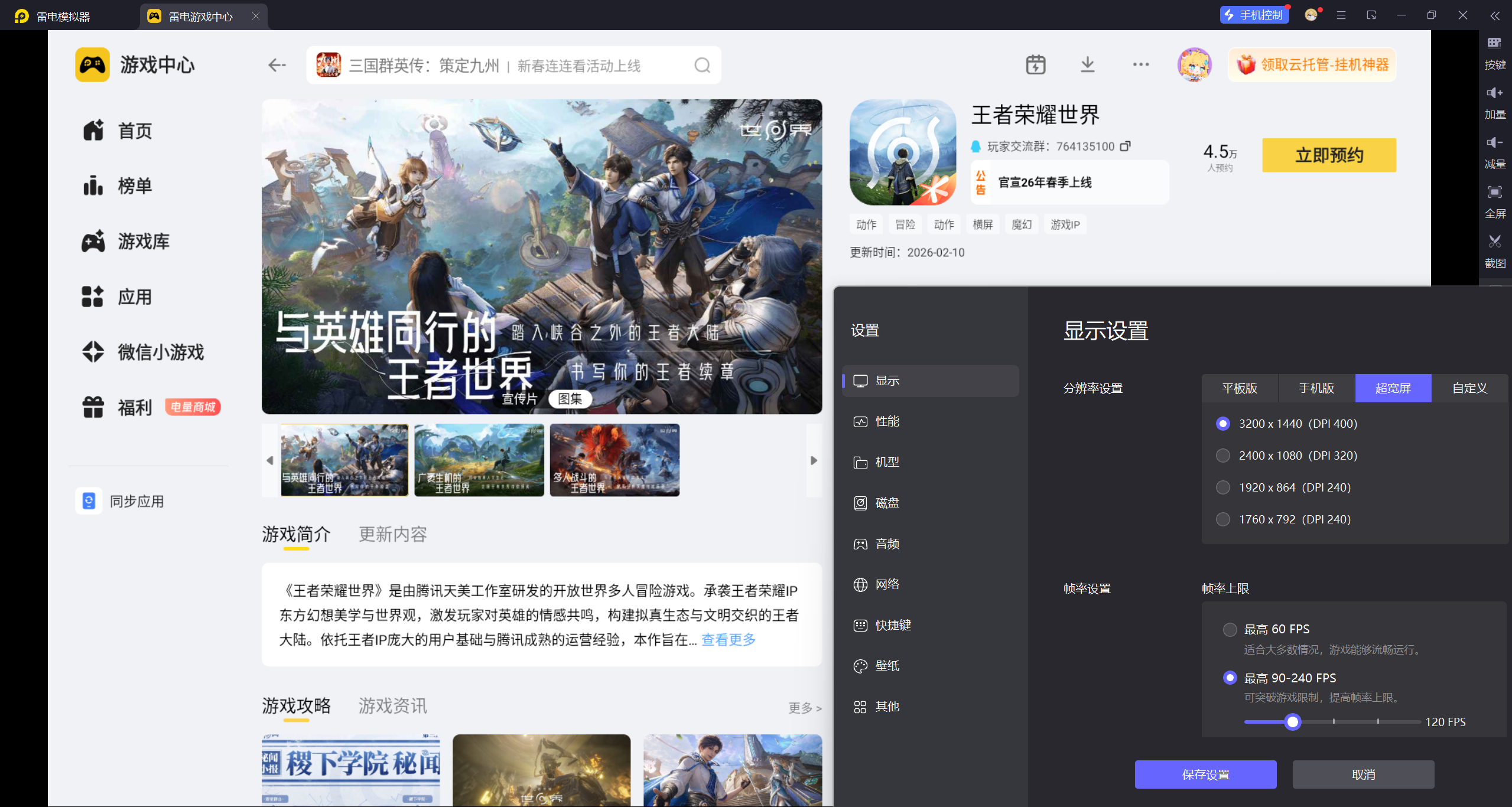Image resolution: width=1512 pixels, height=807 pixels.
Task: Open the 查看更多 link
Action: click(x=728, y=640)
